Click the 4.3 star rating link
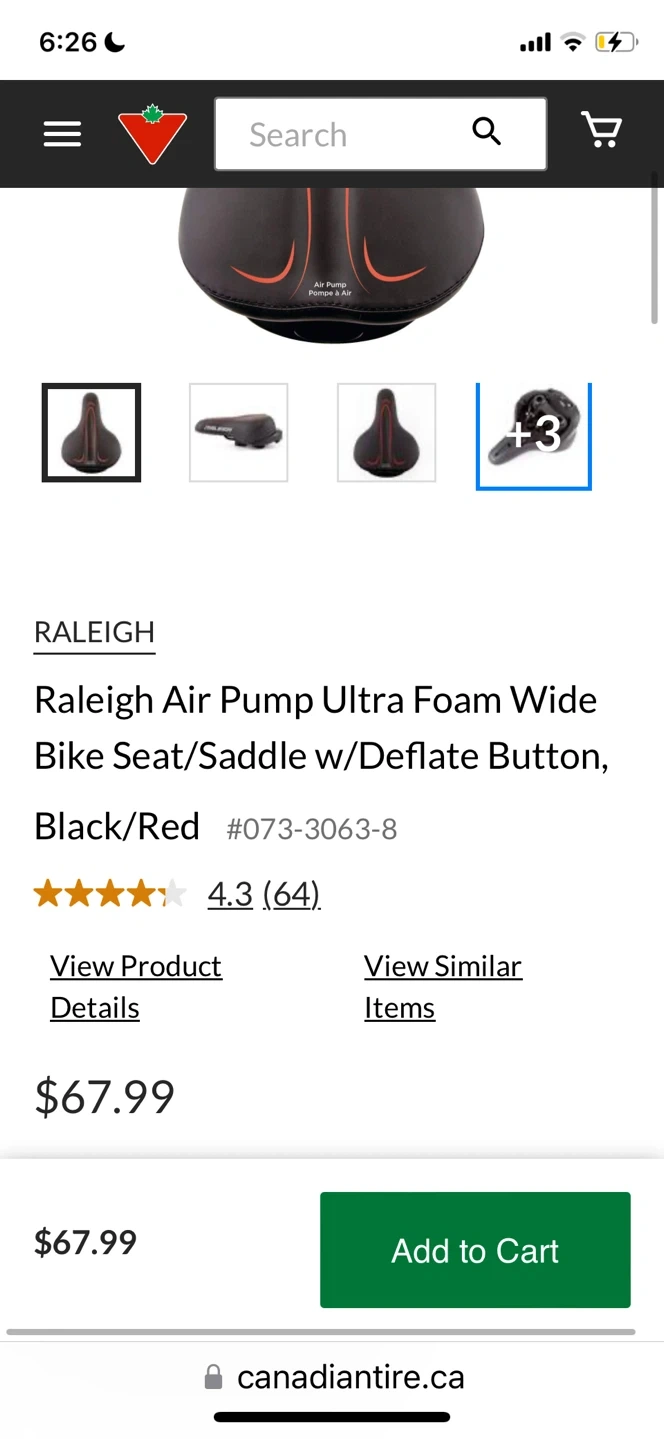The width and height of the screenshot is (664, 1440). coord(230,893)
